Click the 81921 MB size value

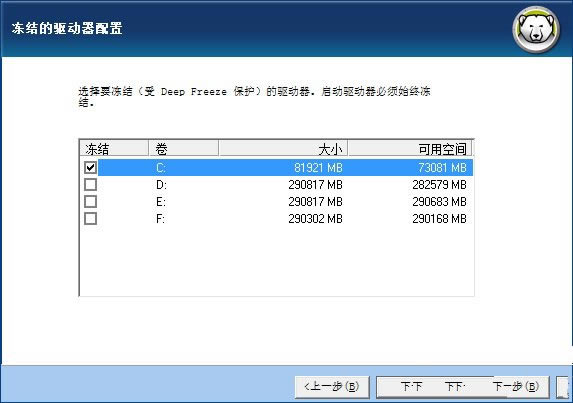(x=318, y=168)
